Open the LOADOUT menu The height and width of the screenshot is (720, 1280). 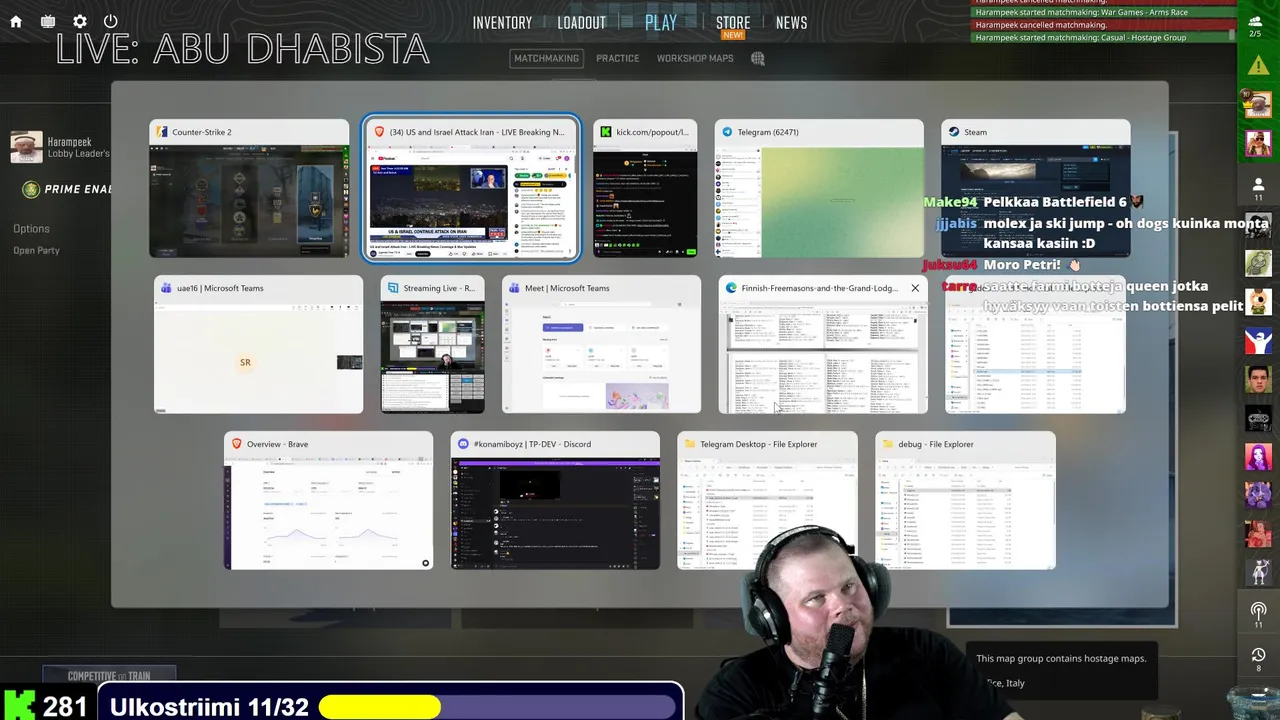[x=582, y=23]
